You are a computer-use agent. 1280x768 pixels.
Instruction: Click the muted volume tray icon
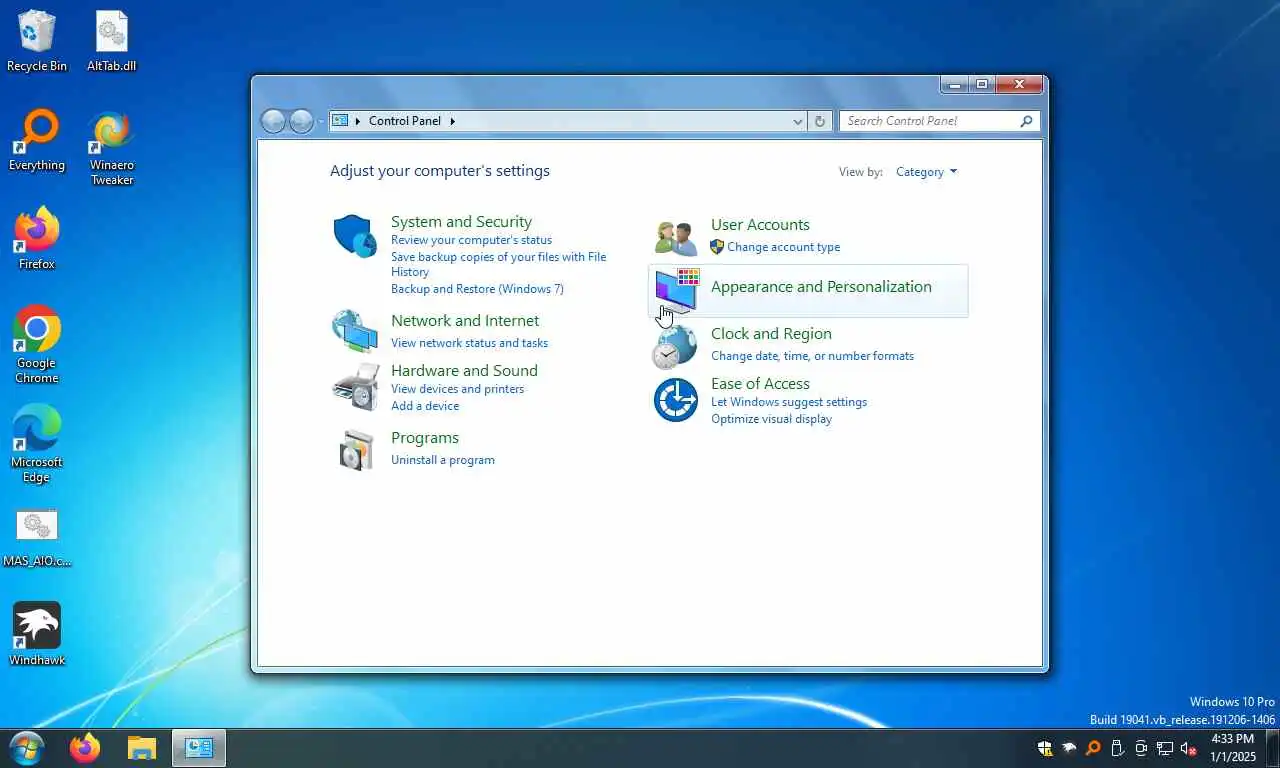tap(1189, 748)
